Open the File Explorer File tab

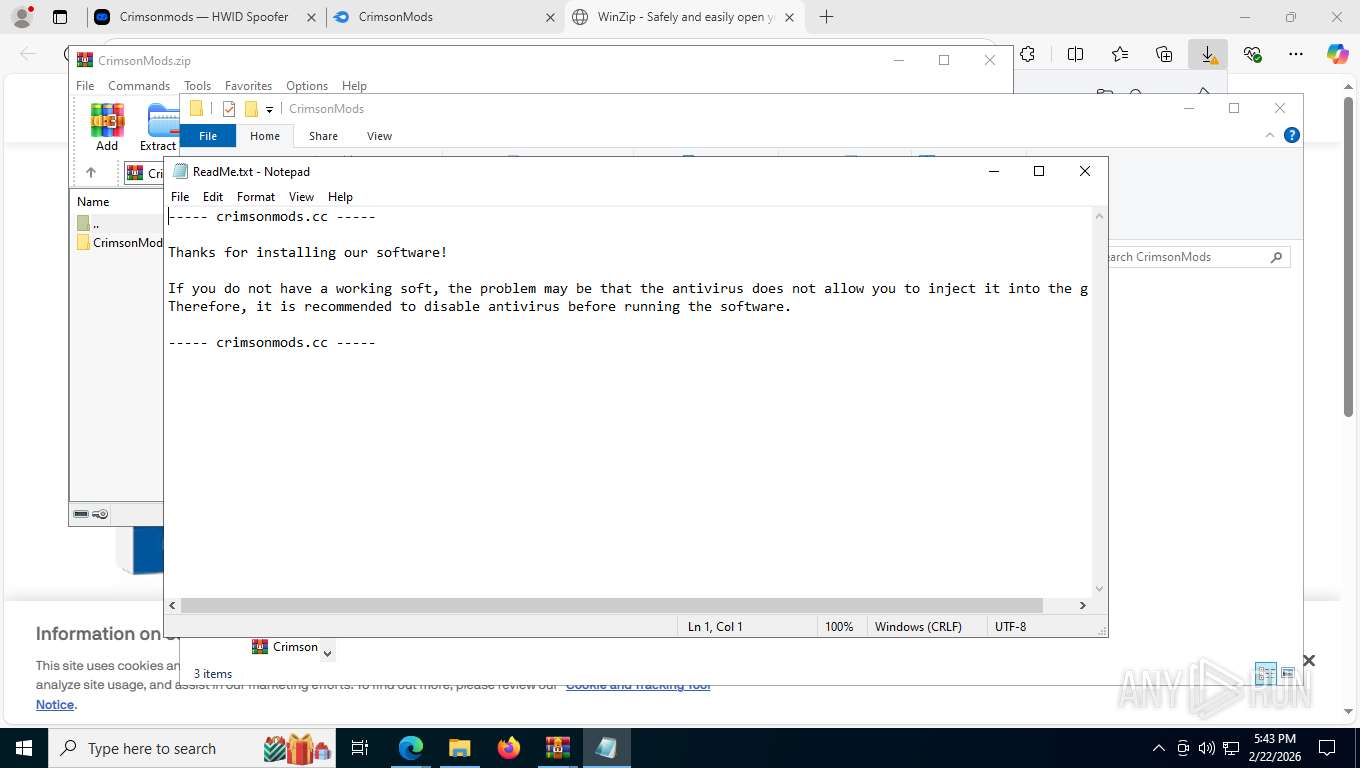[x=208, y=136]
